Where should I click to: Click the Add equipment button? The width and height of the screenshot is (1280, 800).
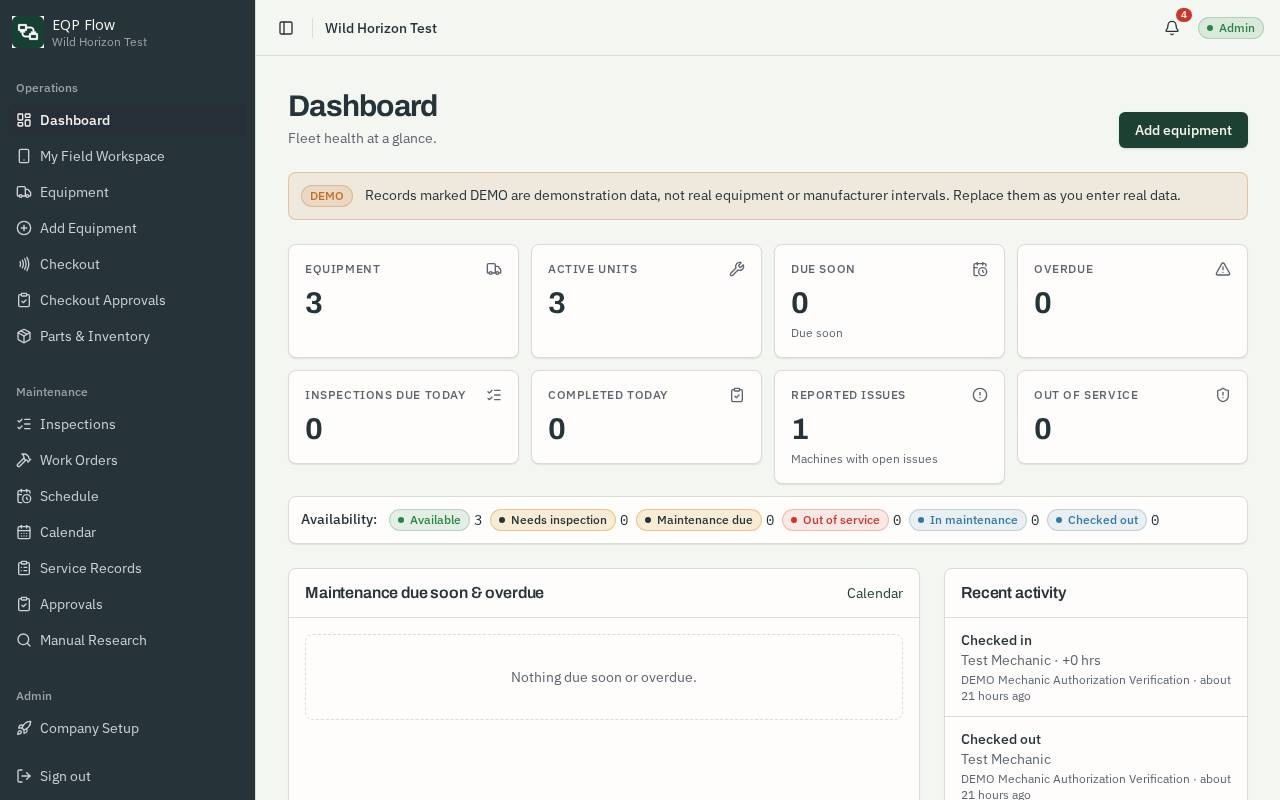click(1183, 130)
